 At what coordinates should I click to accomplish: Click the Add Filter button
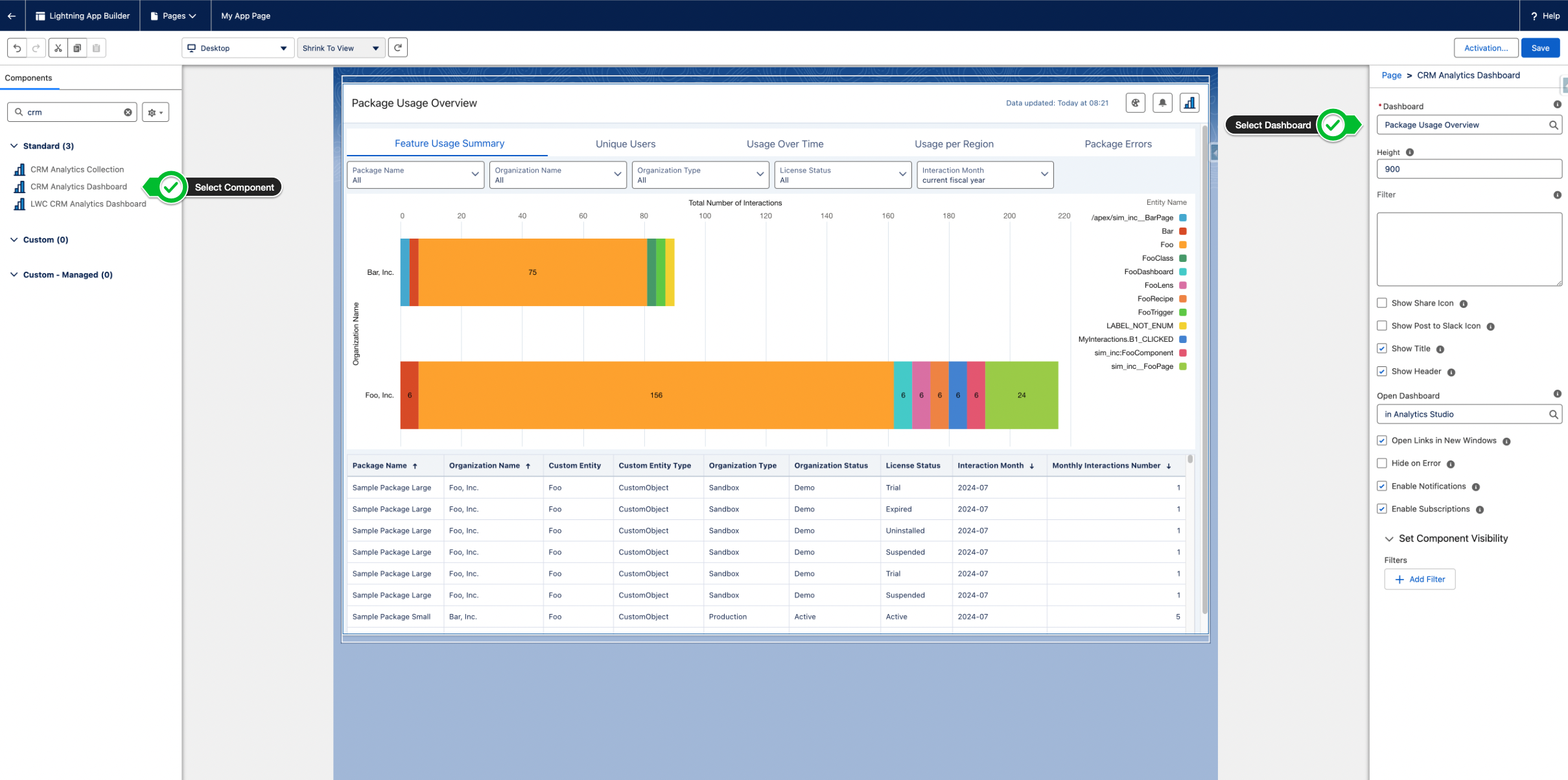pos(1420,579)
